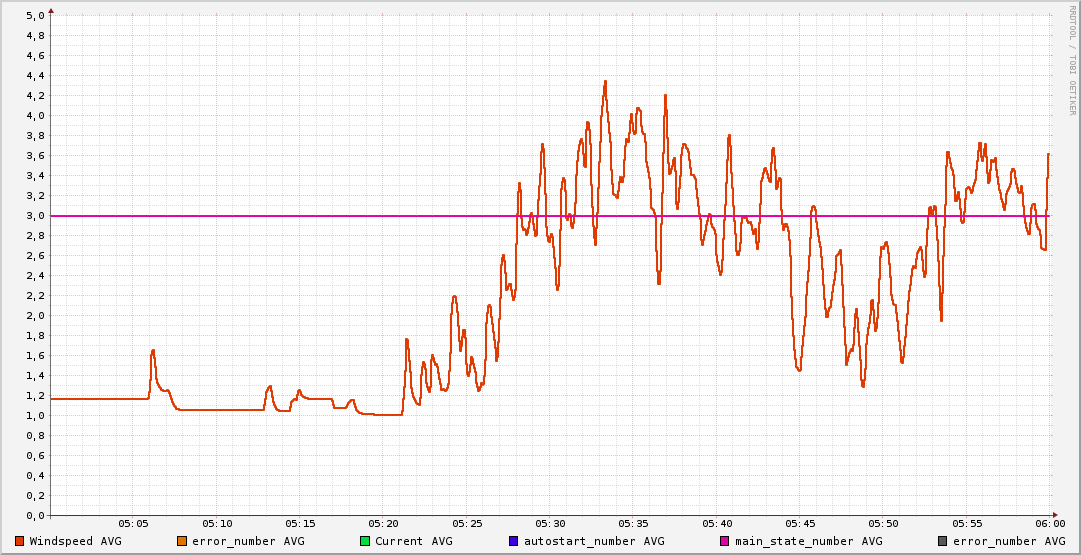Click the 1,2 value on y-axis
The width and height of the screenshot is (1081, 555).
[35, 396]
